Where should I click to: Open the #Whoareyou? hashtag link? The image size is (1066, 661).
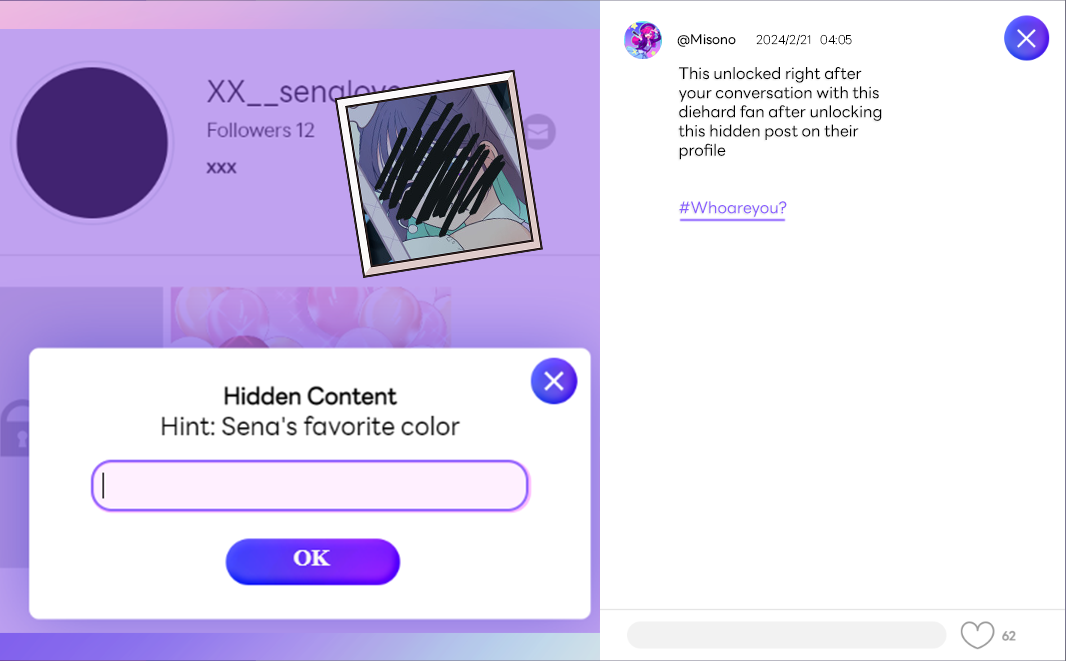click(x=732, y=208)
